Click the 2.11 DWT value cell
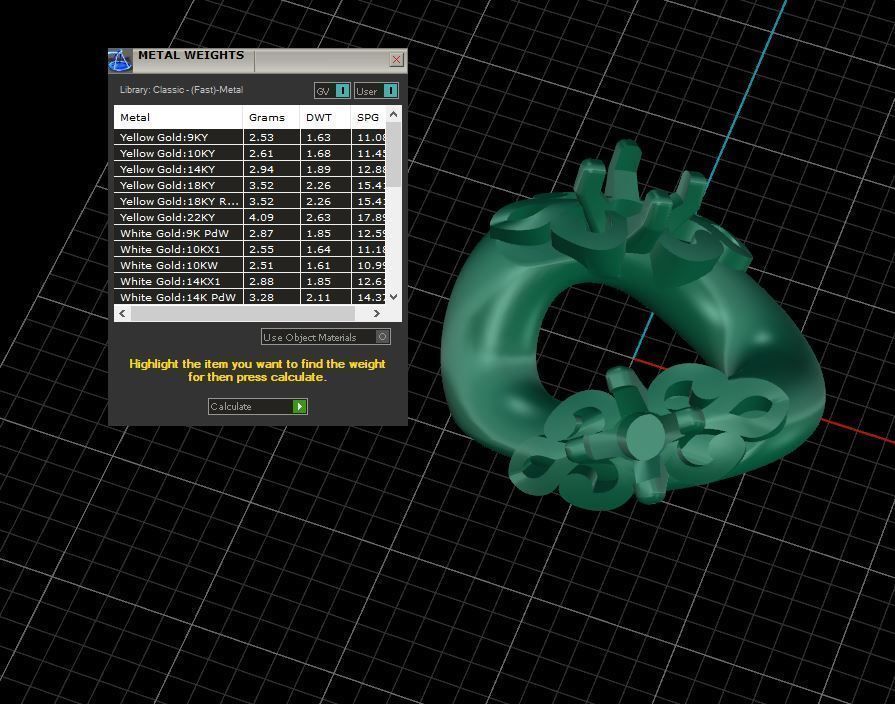Image resolution: width=895 pixels, height=704 pixels. [325, 297]
